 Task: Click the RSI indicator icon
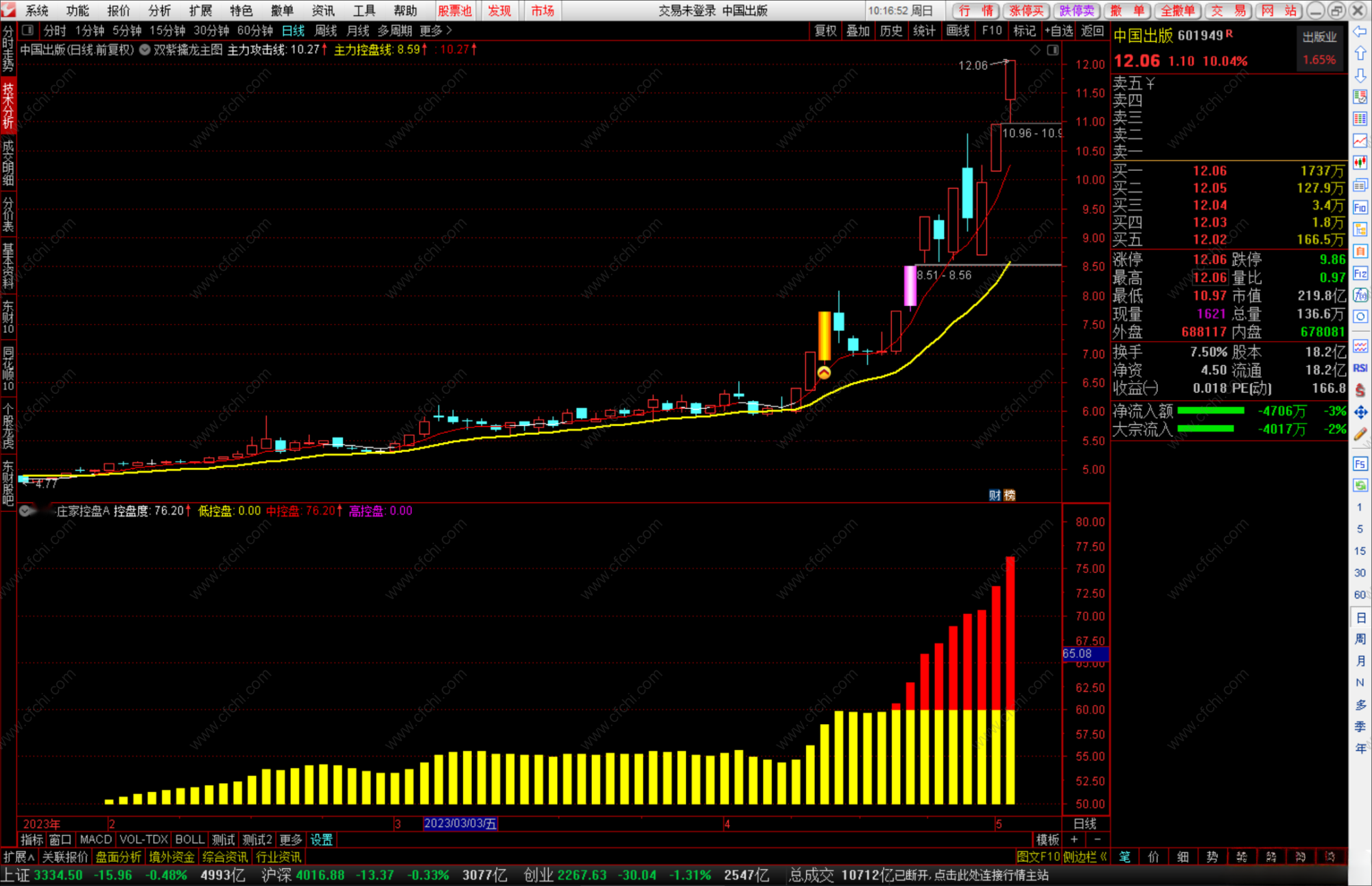click(x=1360, y=369)
